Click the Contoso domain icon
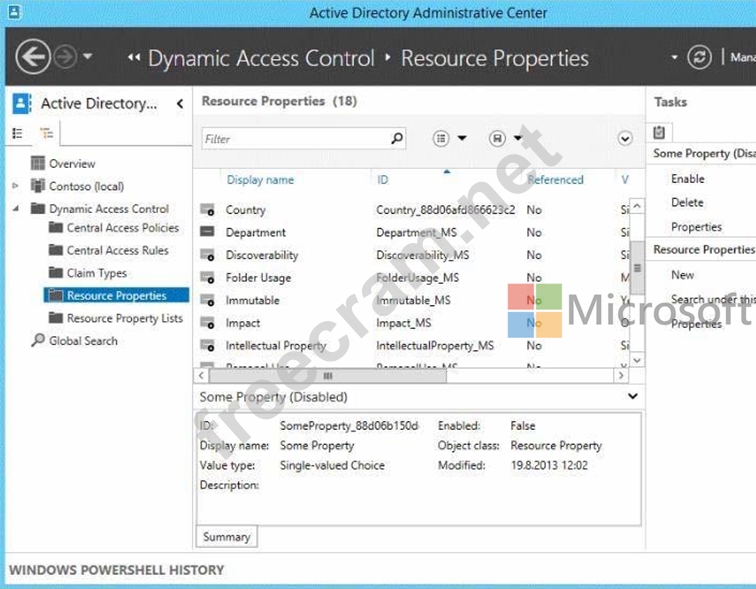756x589 pixels. 38,186
